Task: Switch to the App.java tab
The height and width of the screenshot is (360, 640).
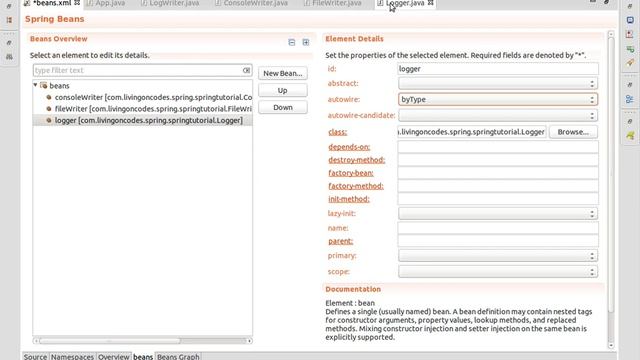Action: [x=106, y=3]
